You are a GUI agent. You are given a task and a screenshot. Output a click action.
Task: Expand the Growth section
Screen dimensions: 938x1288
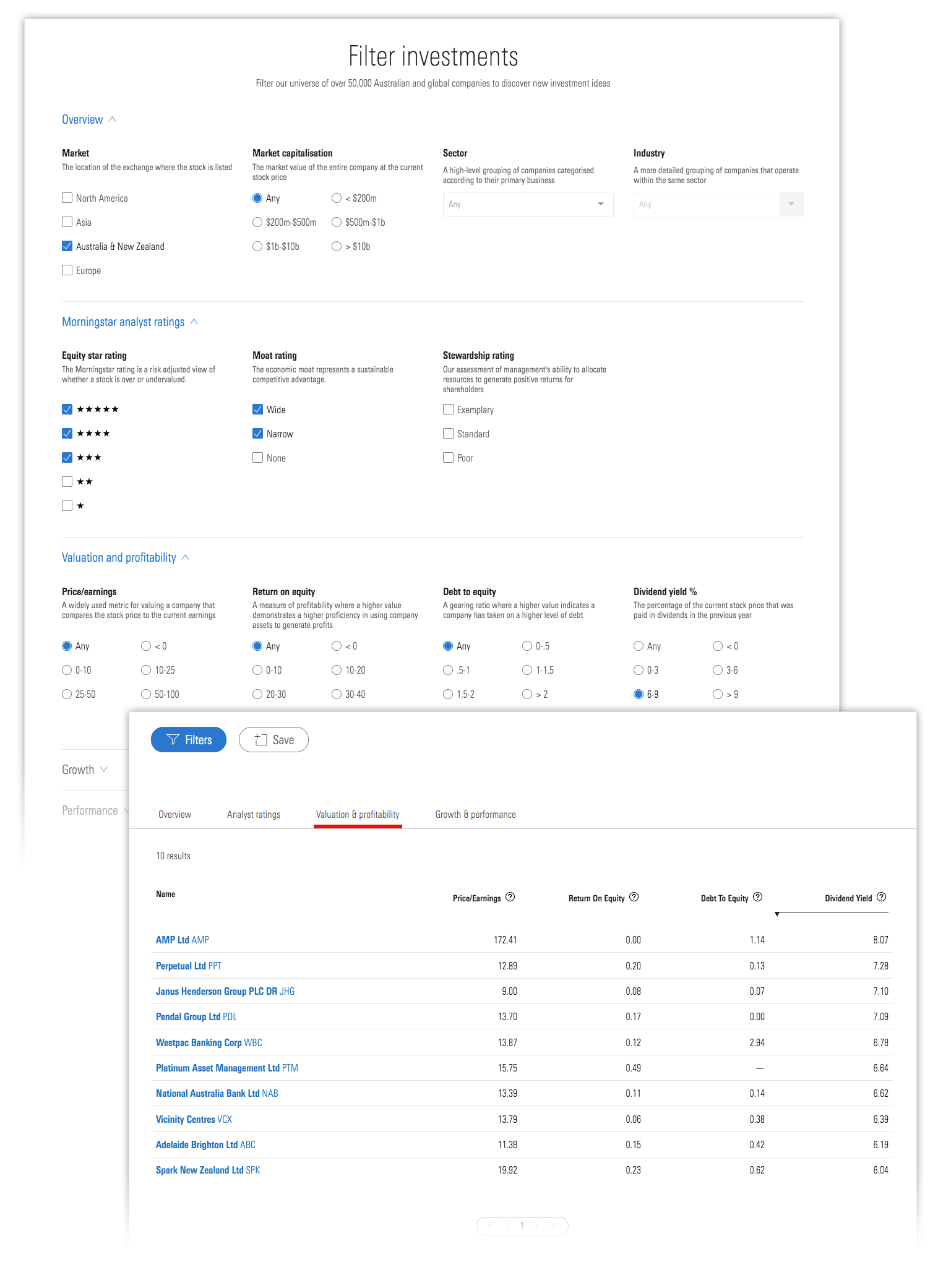click(85, 770)
